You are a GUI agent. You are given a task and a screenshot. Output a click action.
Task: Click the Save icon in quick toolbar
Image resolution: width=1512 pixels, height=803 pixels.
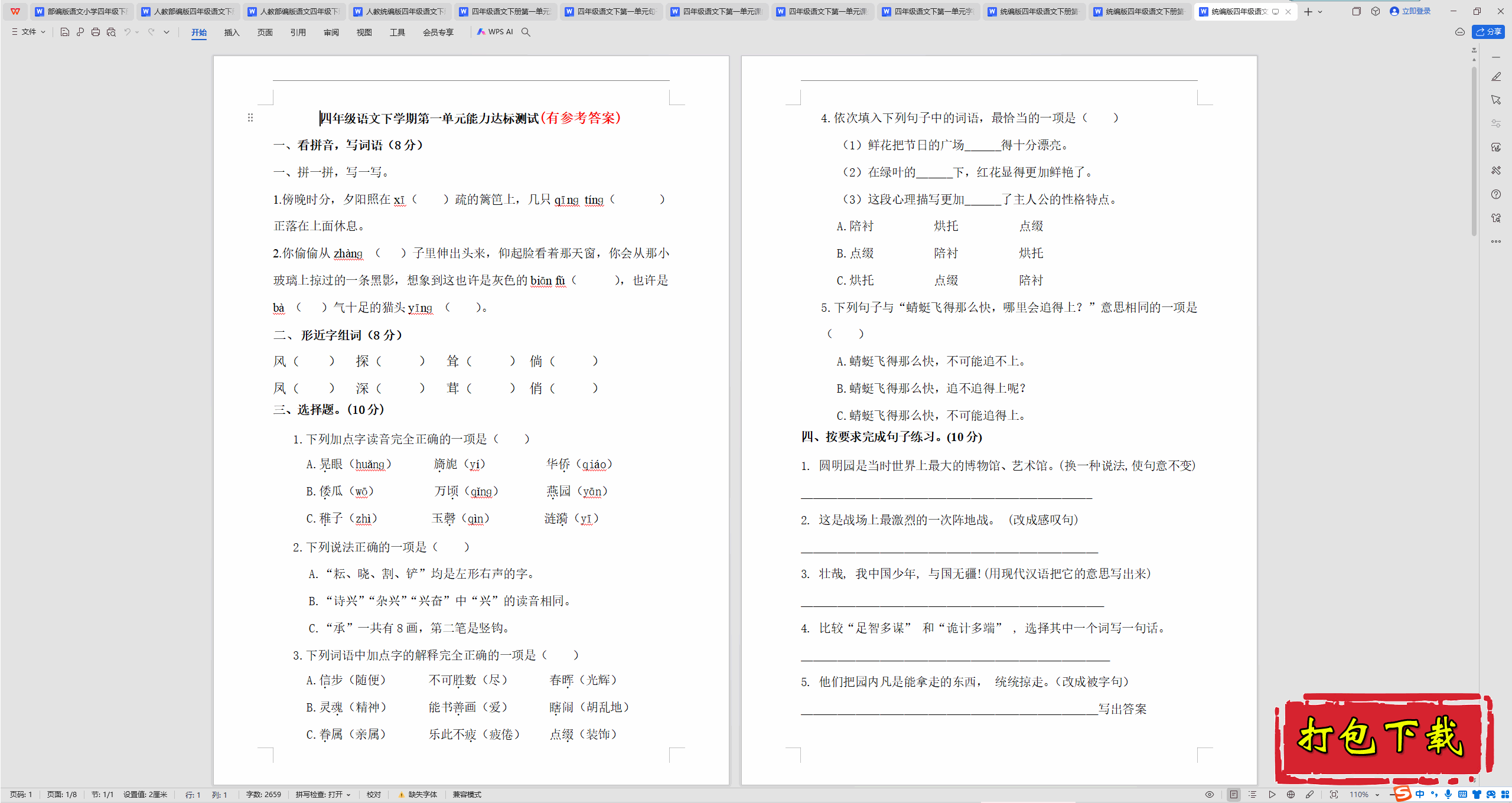point(65,32)
